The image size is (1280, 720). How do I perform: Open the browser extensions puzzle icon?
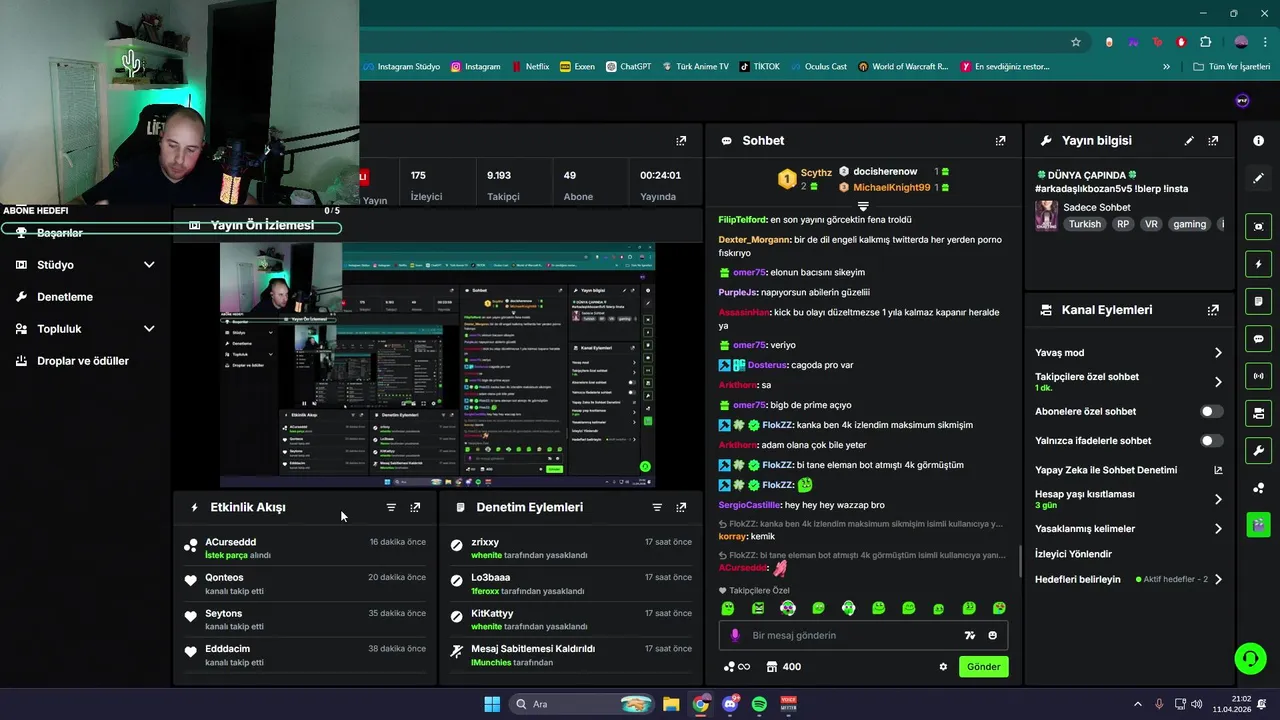coord(1205,42)
